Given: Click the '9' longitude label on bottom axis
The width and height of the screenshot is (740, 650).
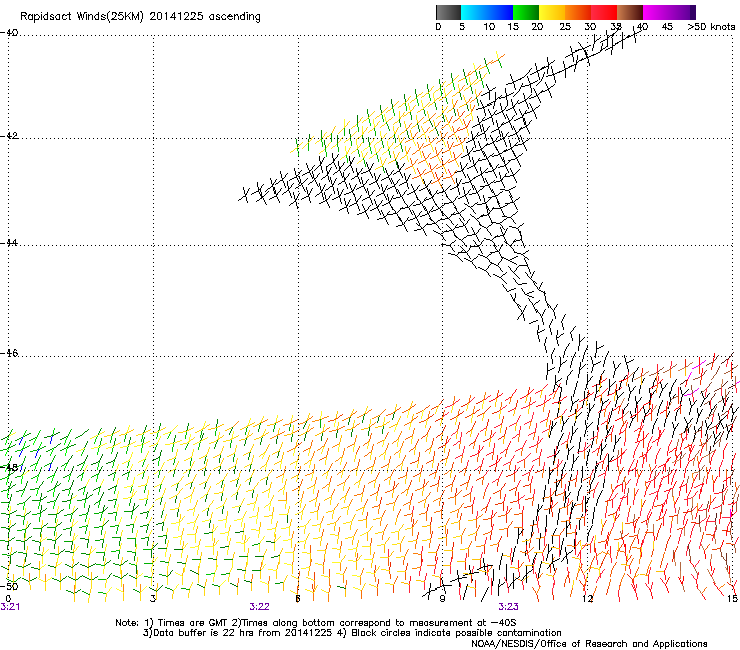Looking at the screenshot, I should (x=442, y=599).
